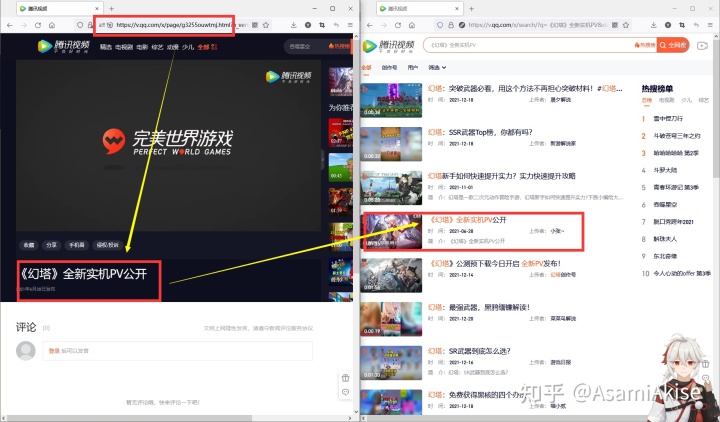Click the star bookmark icon in the right window
This screenshot has height=422, width=720.
click(626, 25)
